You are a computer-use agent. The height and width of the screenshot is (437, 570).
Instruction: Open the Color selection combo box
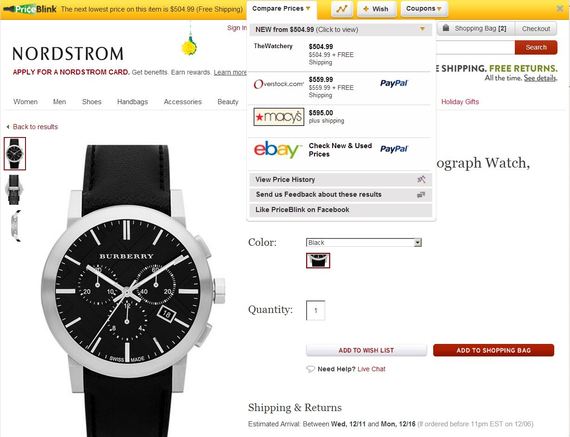[x=364, y=242]
